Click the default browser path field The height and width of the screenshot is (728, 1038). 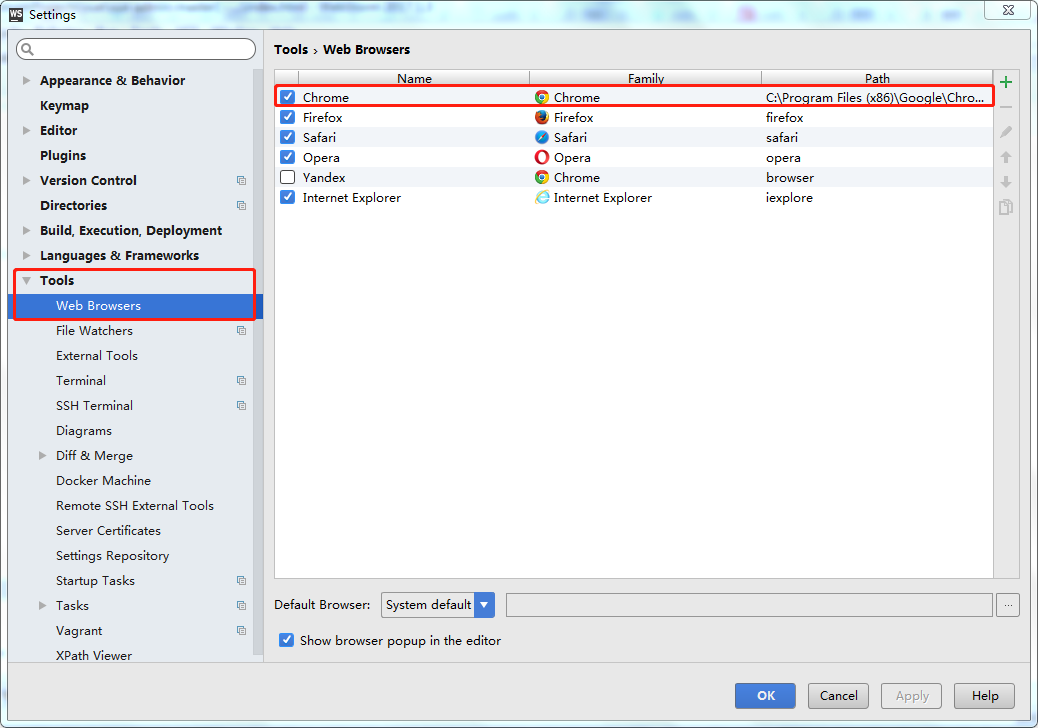(x=749, y=605)
